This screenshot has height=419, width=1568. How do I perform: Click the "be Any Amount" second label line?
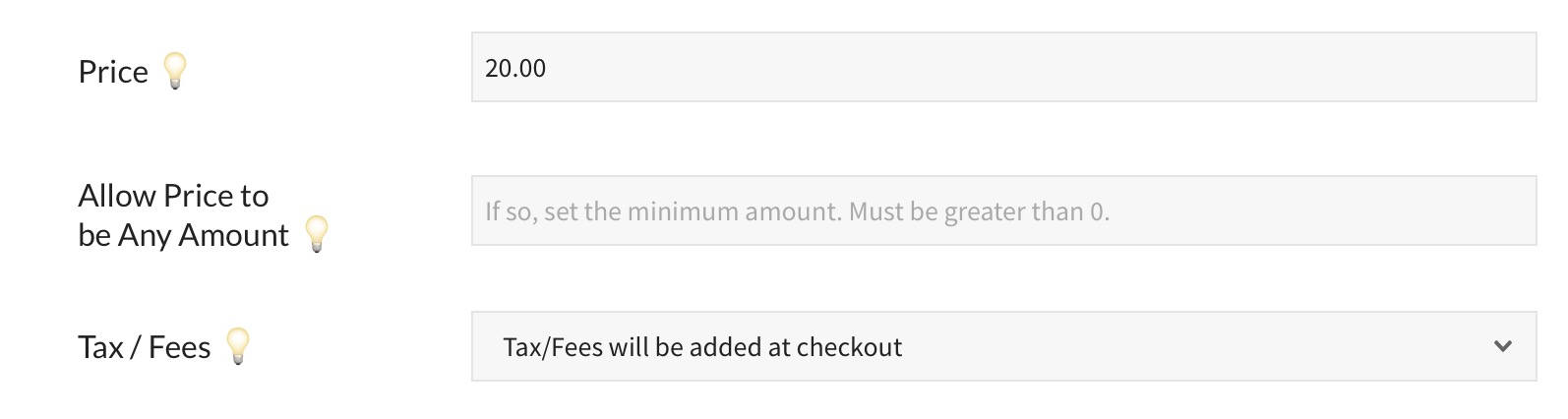pos(183,235)
